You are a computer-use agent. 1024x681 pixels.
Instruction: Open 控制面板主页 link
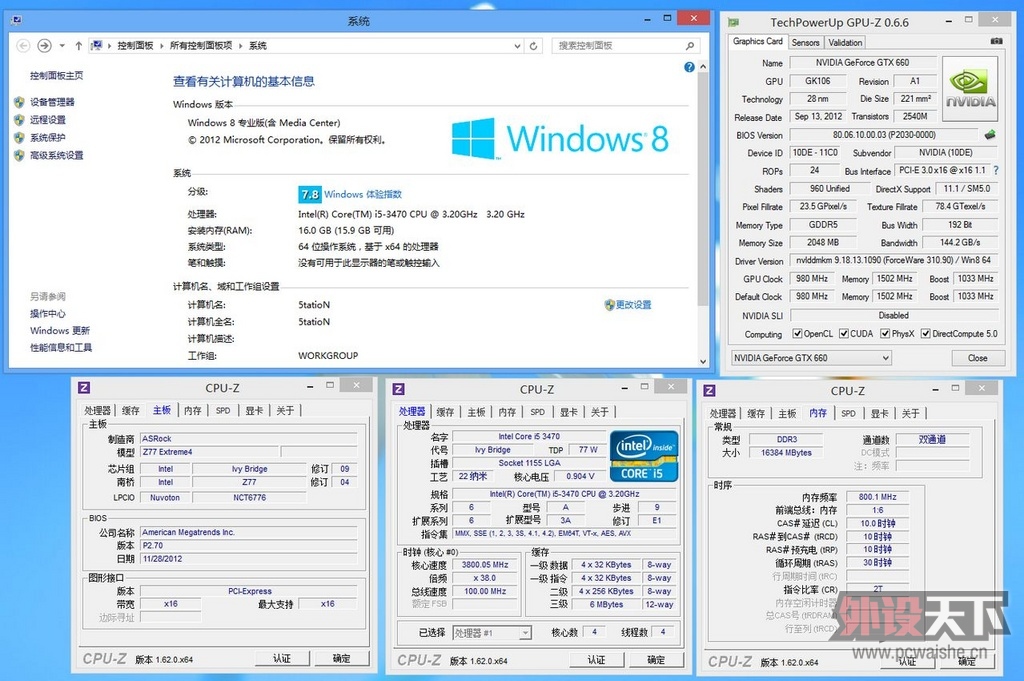[x=56, y=75]
